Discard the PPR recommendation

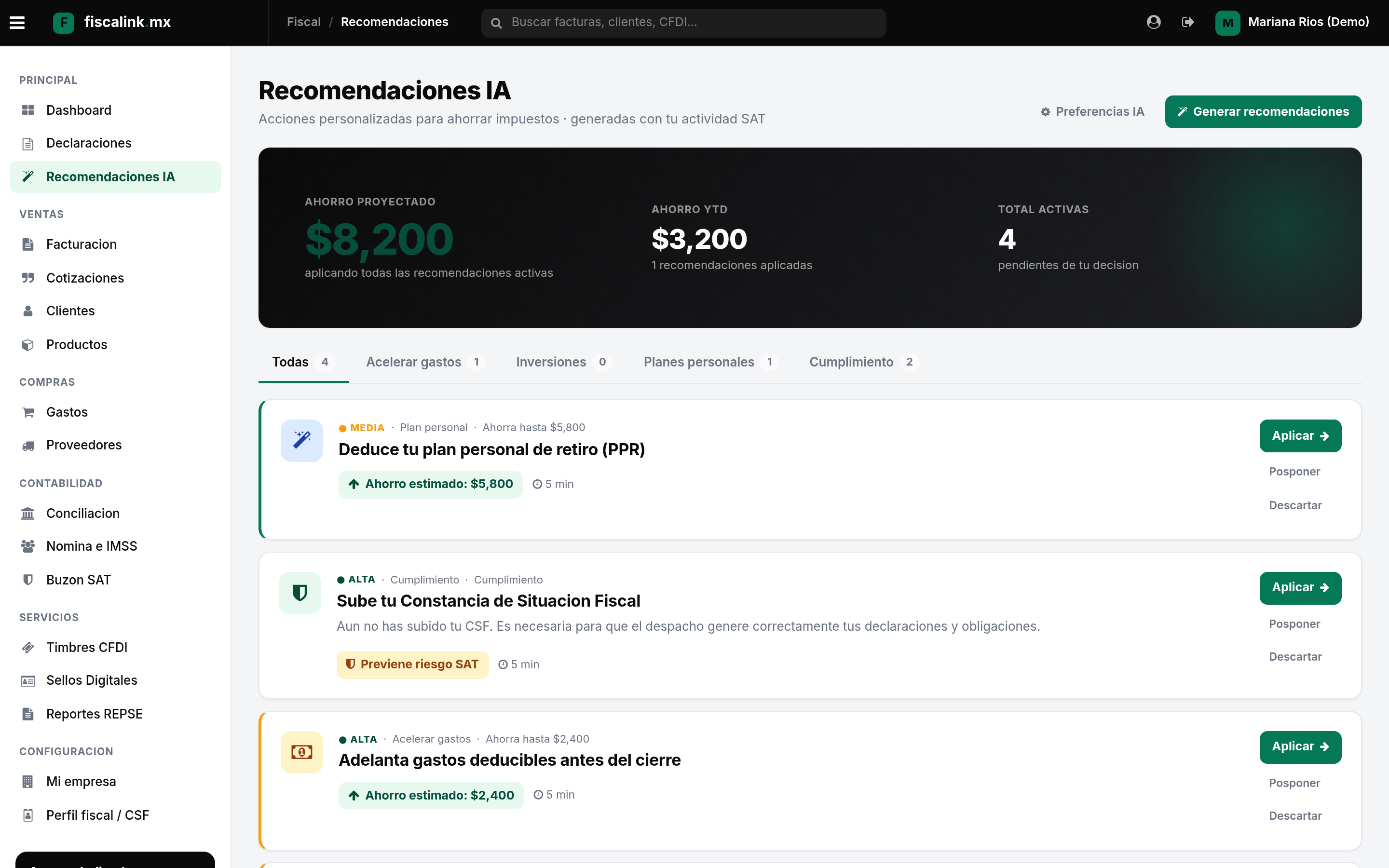1295,506
